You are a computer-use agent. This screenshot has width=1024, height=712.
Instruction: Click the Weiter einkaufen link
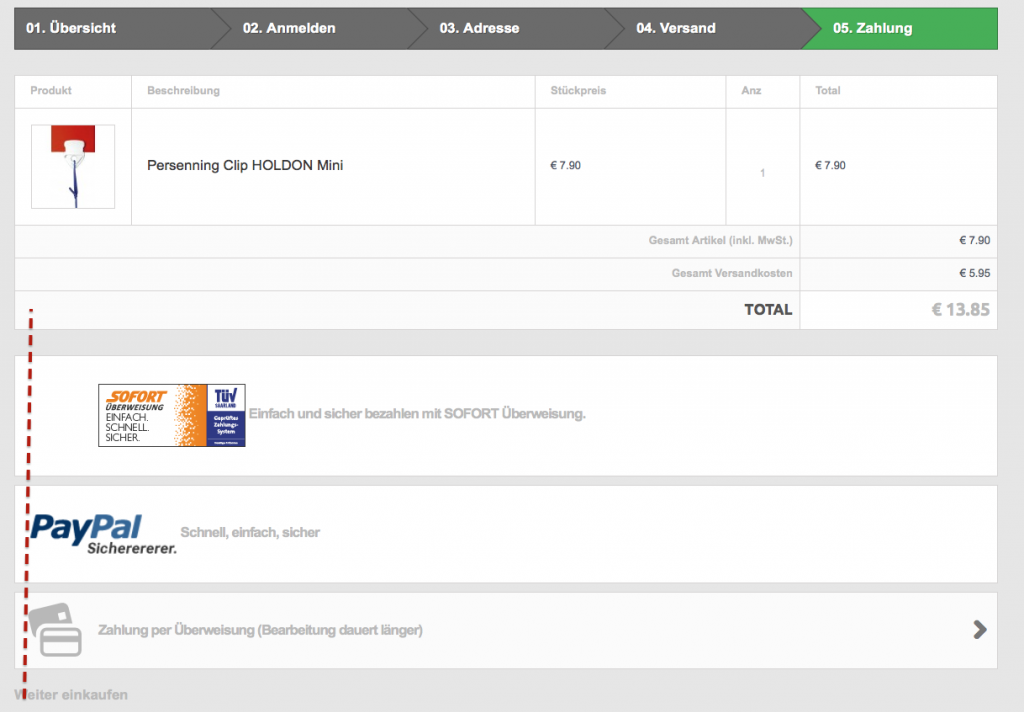coord(71,694)
